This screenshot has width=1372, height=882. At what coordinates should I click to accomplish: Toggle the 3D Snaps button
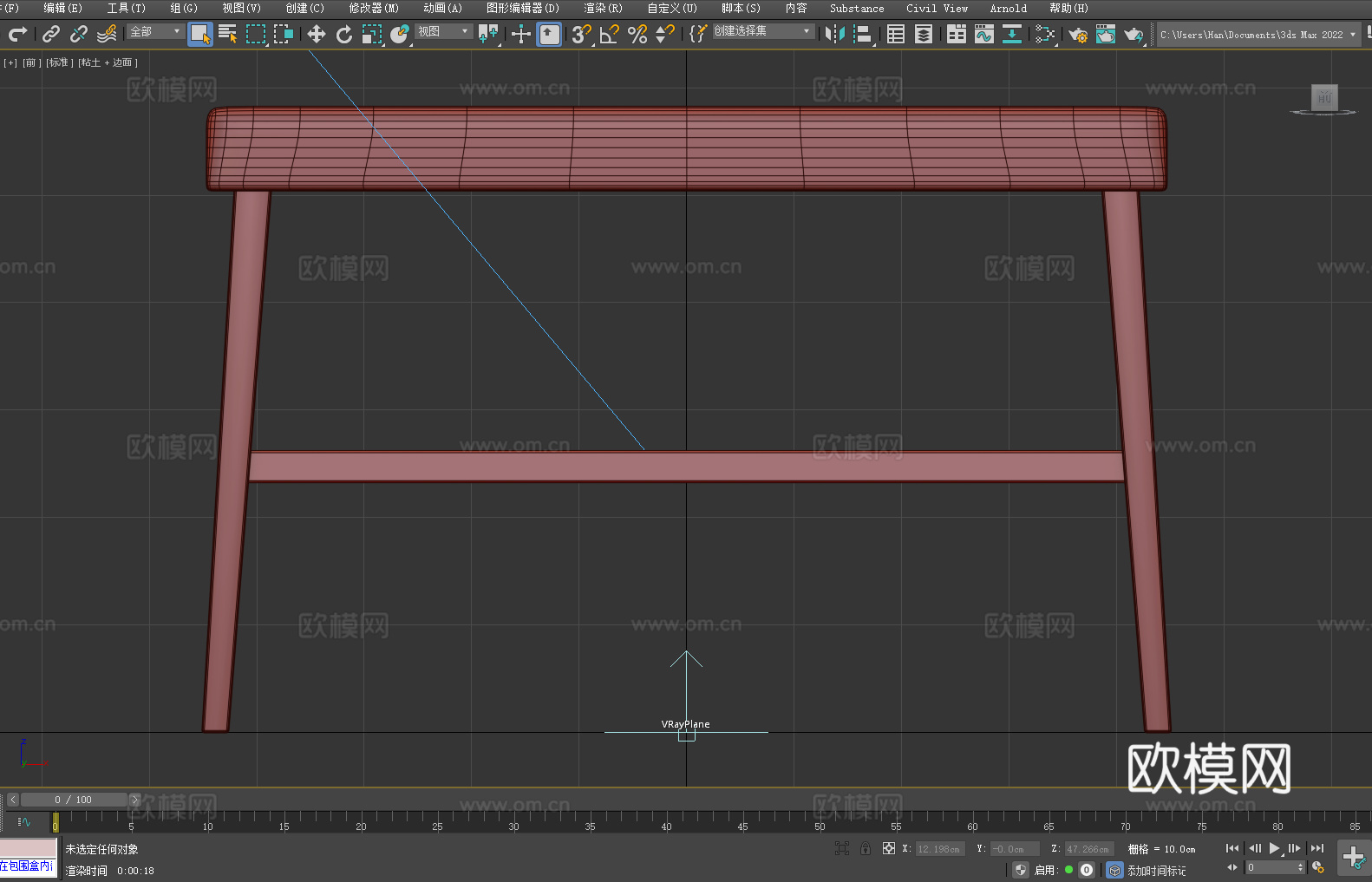(582, 34)
